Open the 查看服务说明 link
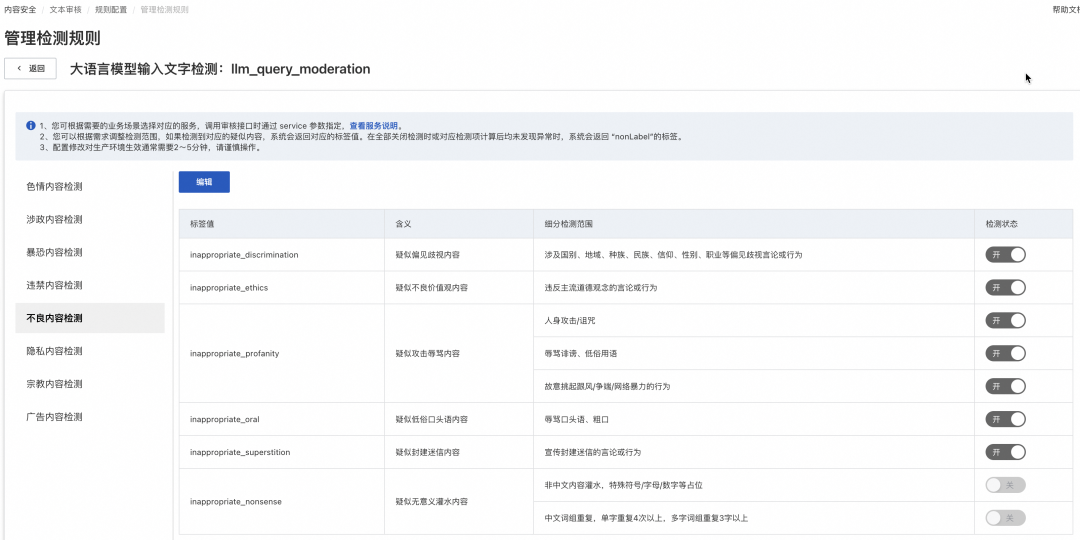1080x540 pixels. click(x=373, y=126)
